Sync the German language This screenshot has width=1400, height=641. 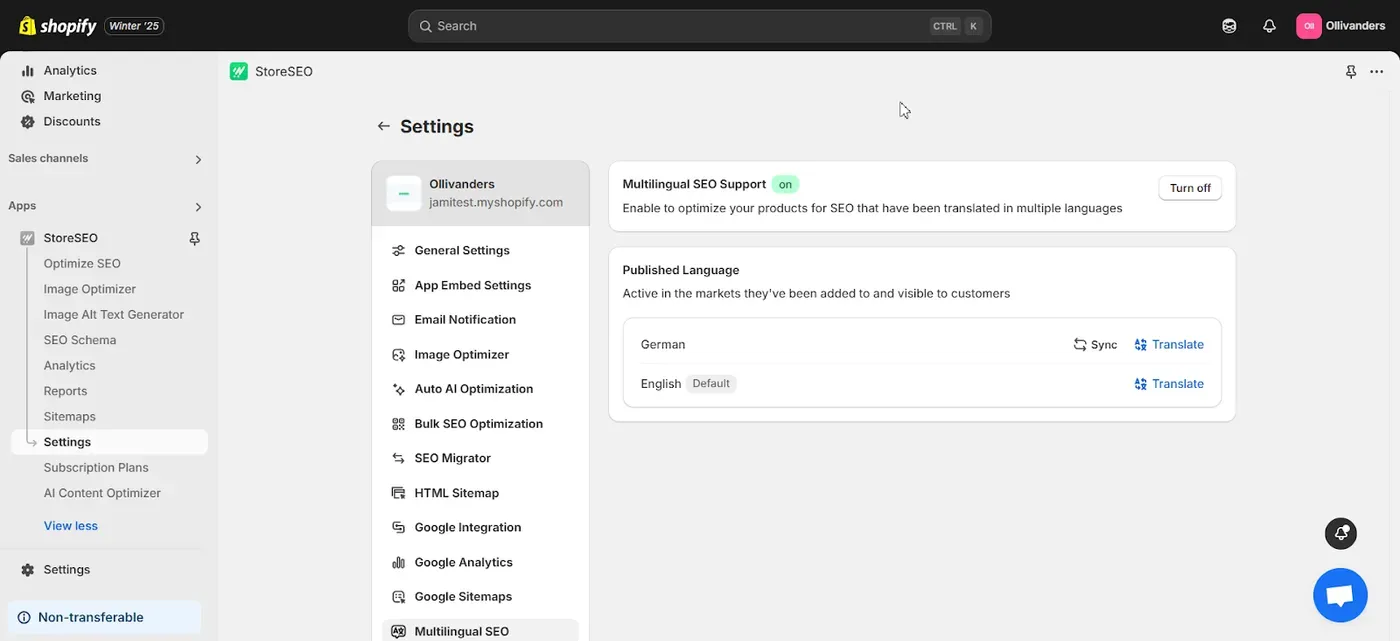[1095, 345]
